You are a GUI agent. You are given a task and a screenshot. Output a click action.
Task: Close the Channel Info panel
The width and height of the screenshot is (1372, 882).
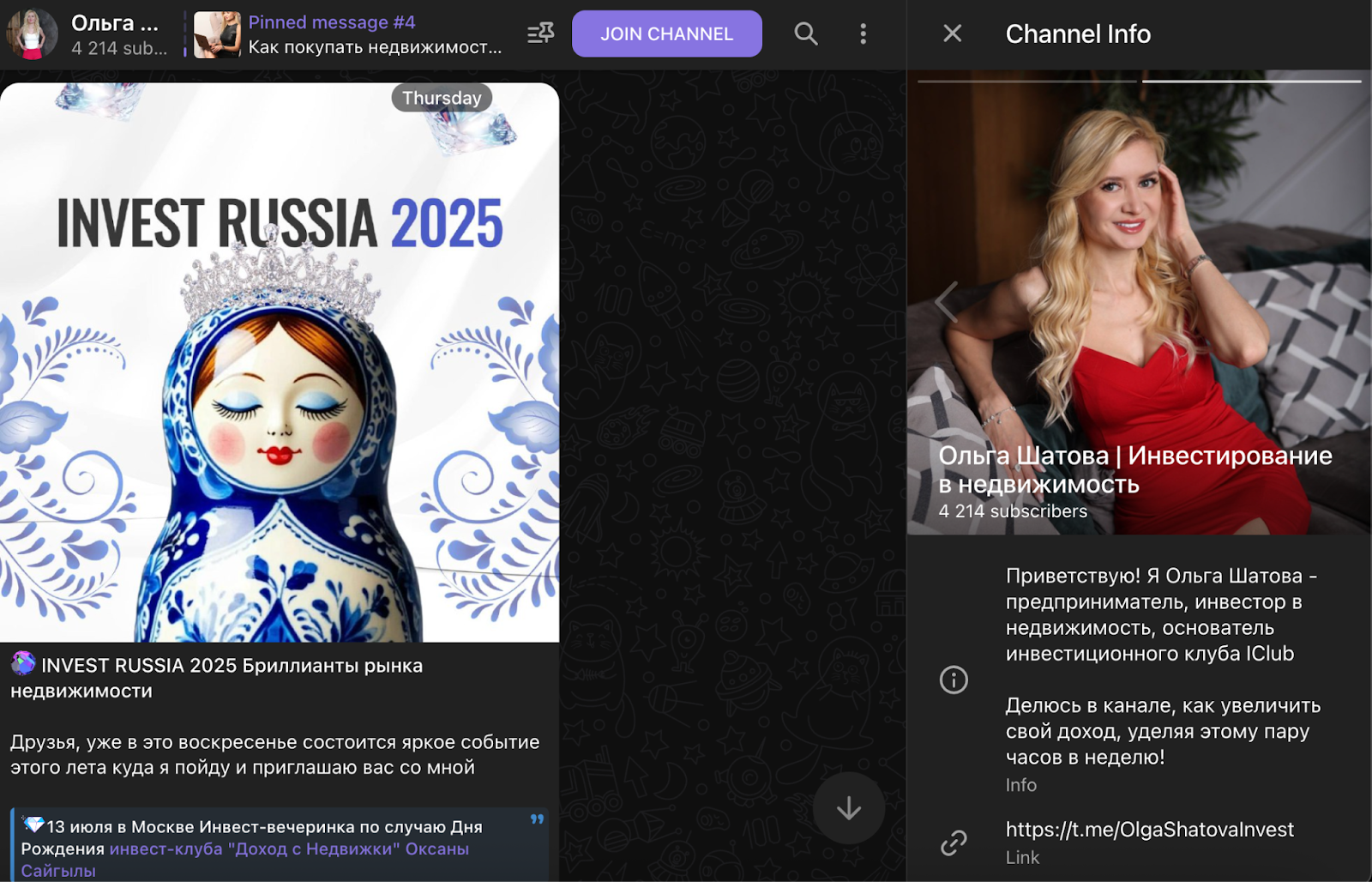coord(952,33)
